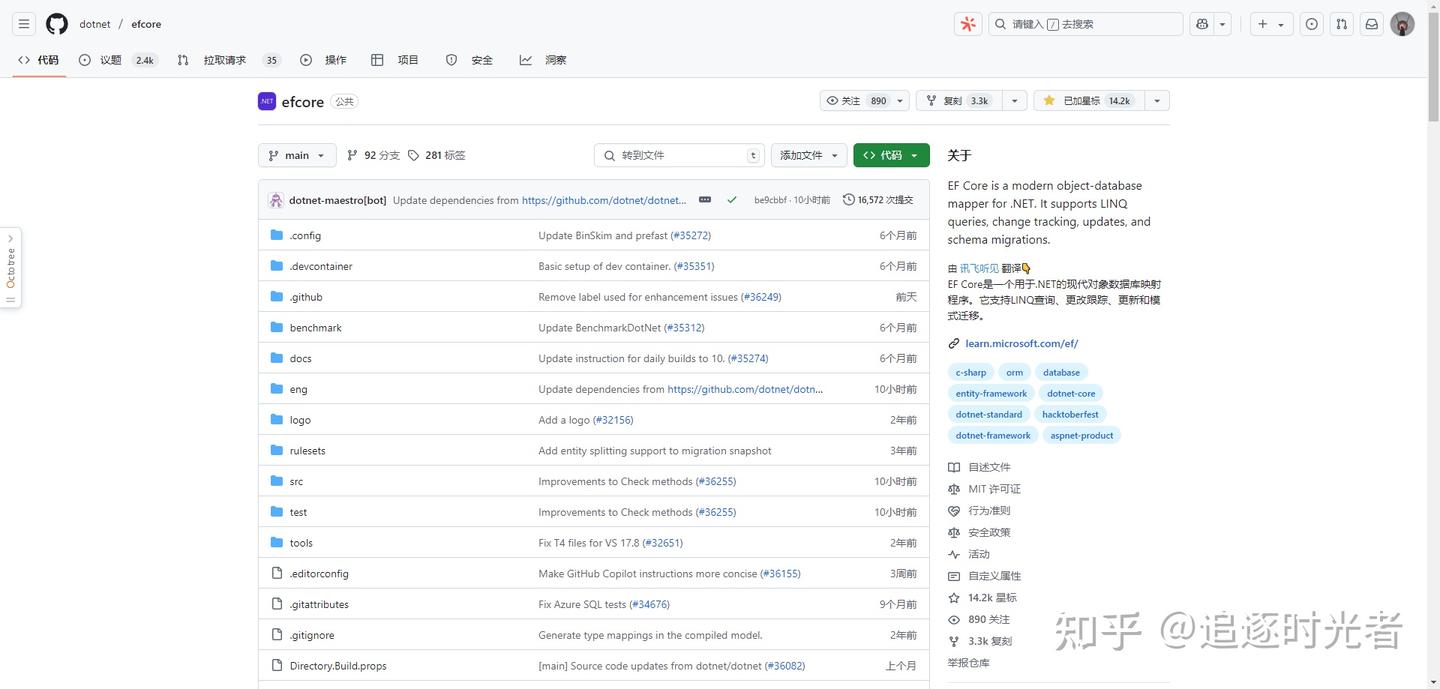Image resolution: width=1440 pixels, height=689 pixels.
Task: Expand the commit message ellipsis
Action: pyautogui.click(x=705, y=200)
